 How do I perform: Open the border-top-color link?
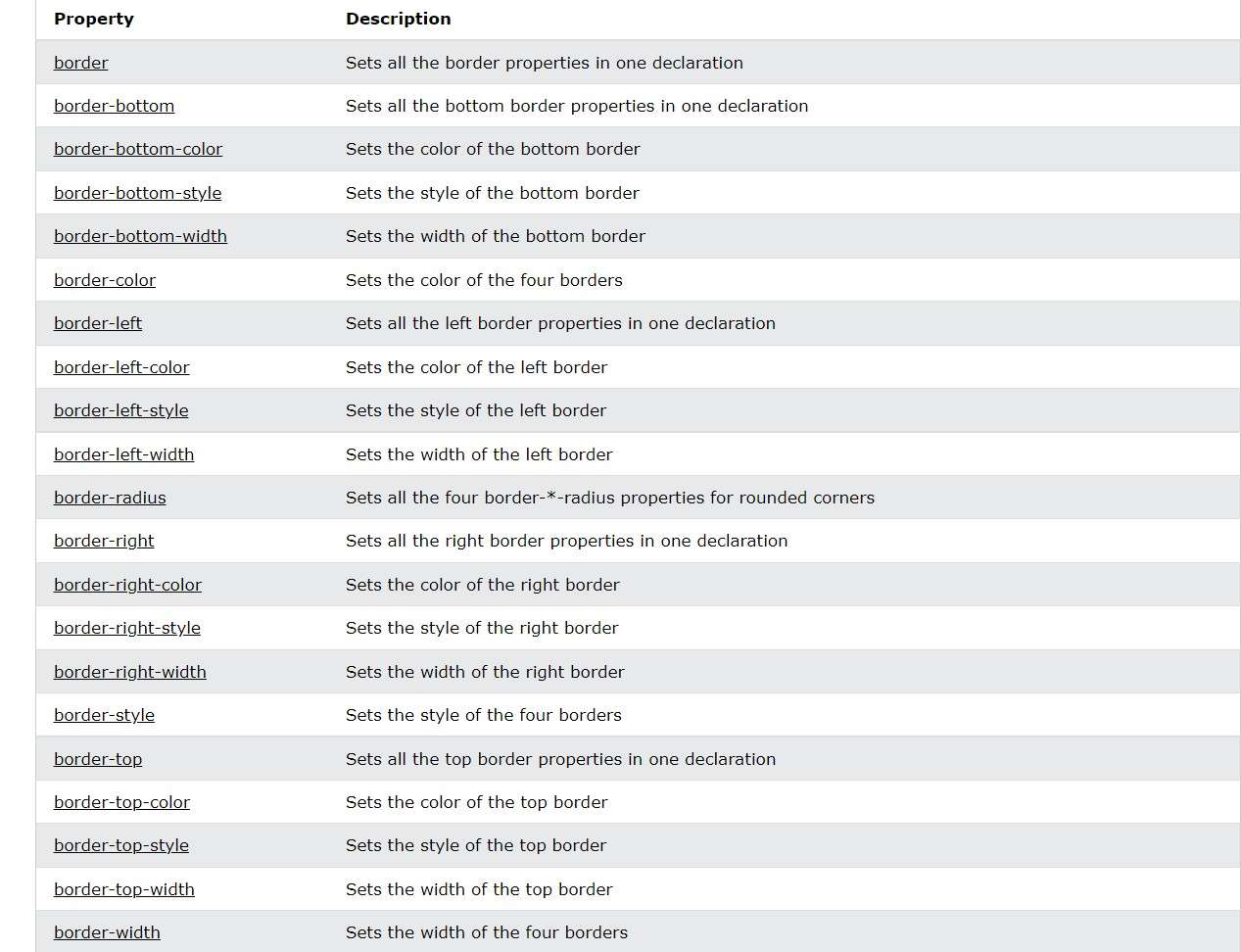click(121, 802)
